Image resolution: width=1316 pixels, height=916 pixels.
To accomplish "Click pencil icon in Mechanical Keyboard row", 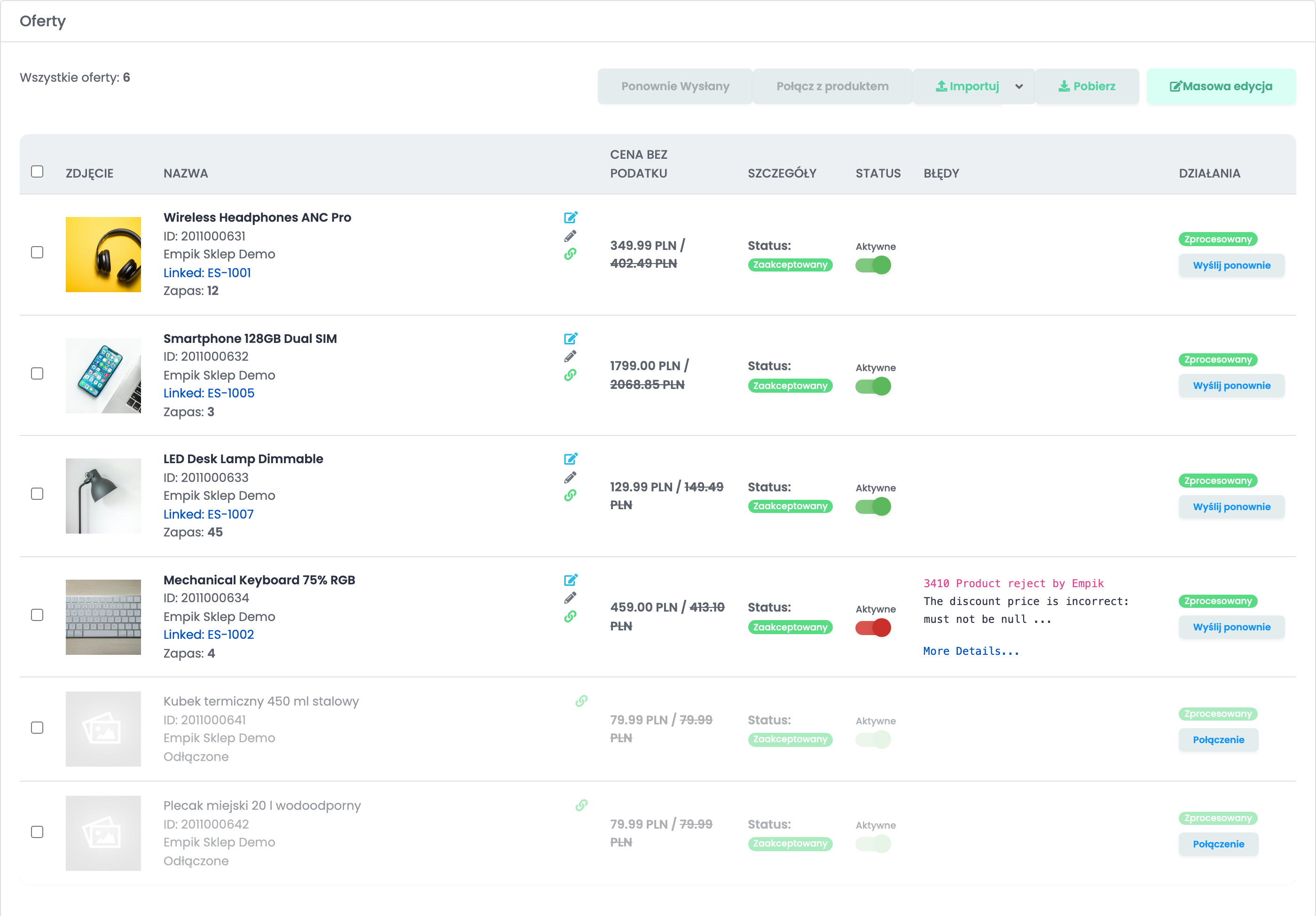I will (570, 598).
